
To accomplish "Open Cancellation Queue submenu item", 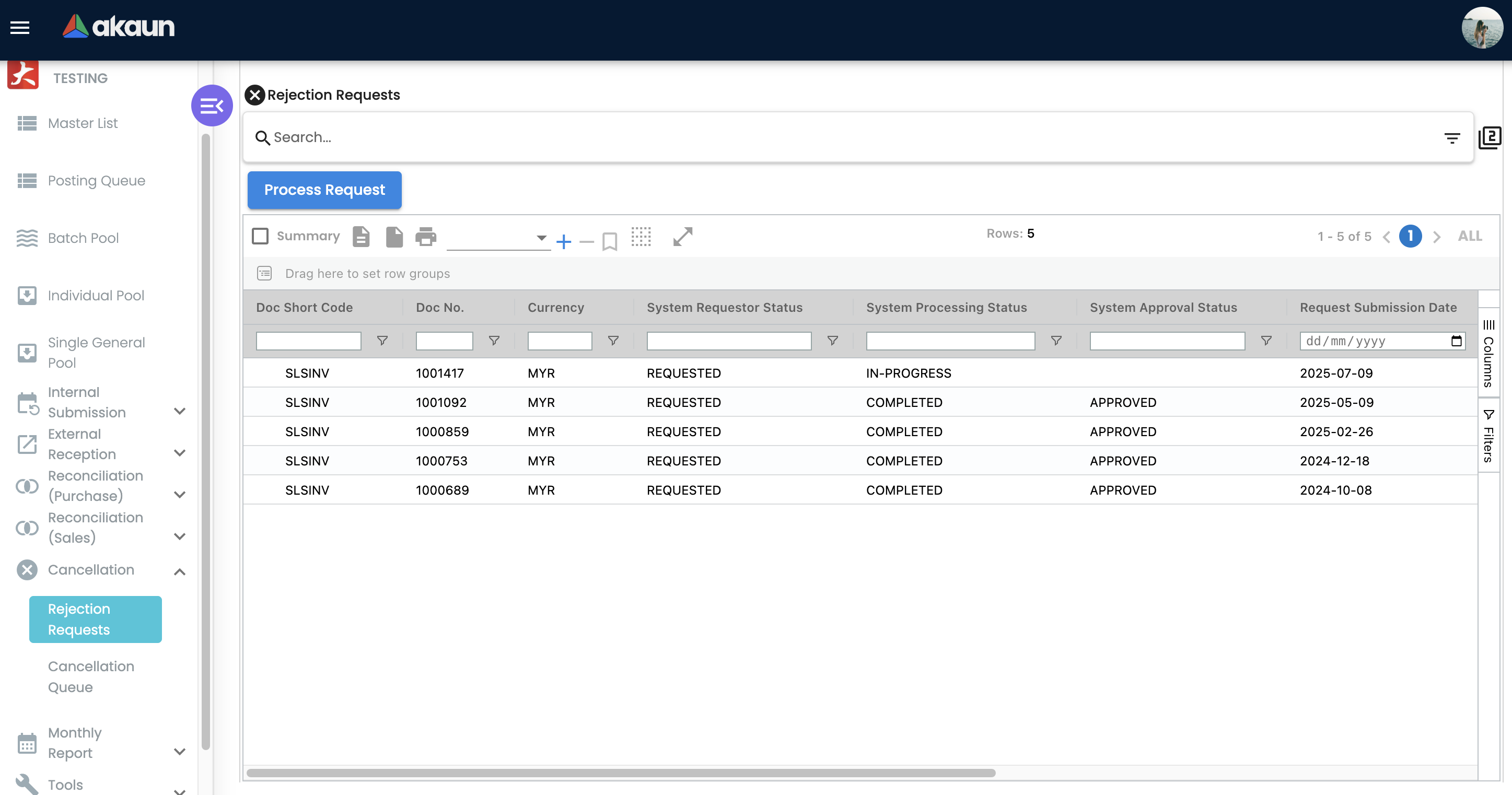I will pos(91,676).
